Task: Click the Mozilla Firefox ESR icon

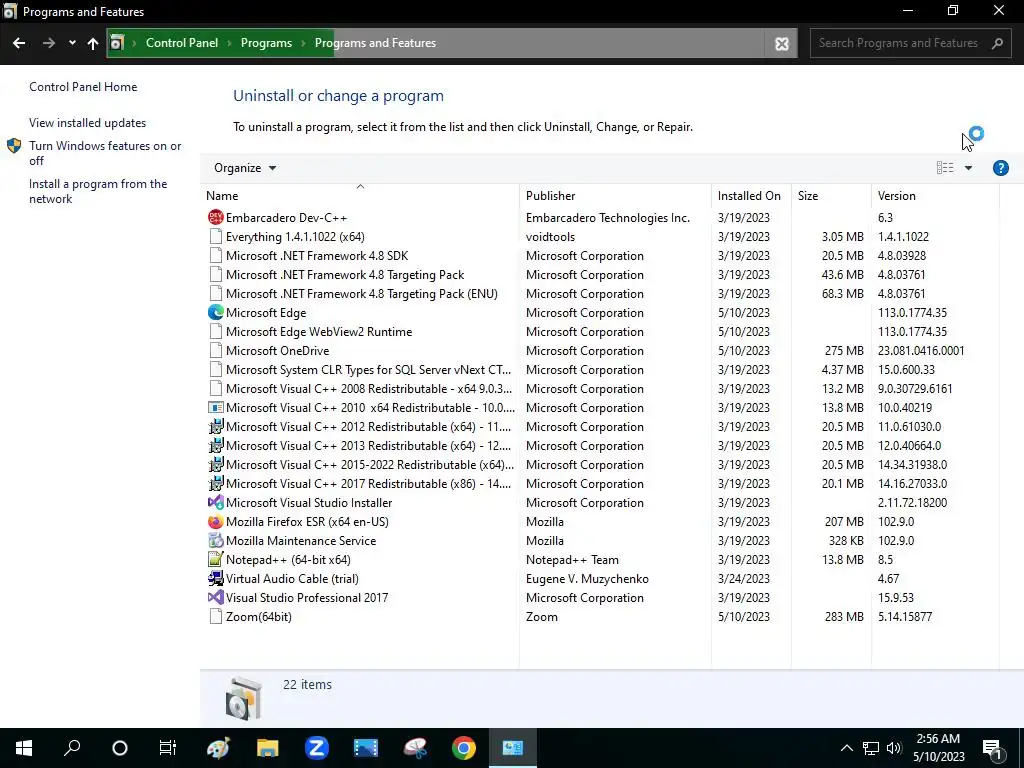Action: [216, 521]
